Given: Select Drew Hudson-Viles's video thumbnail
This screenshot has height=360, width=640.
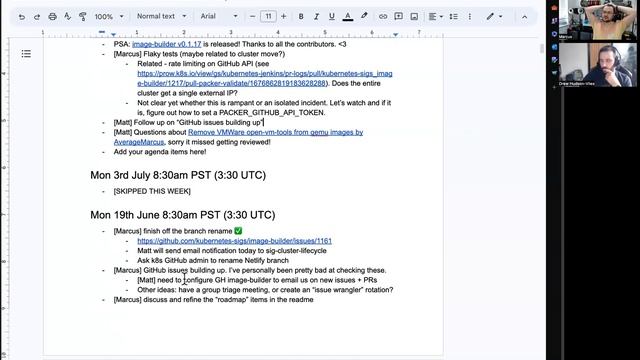Looking at the screenshot, I should (598, 64).
